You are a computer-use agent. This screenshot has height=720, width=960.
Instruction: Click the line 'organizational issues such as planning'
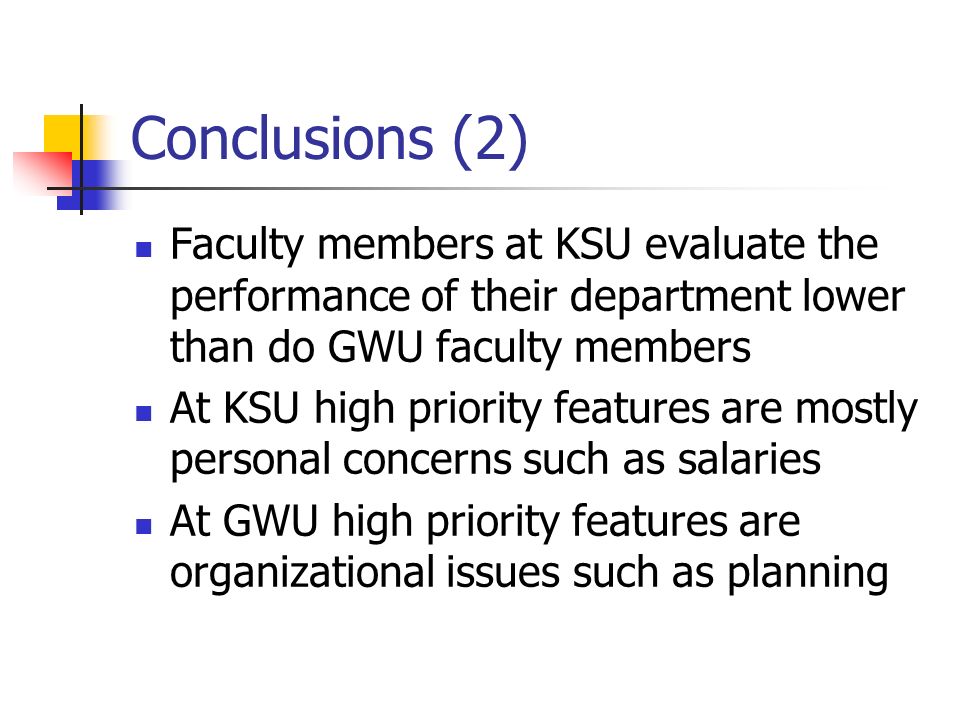click(529, 574)
